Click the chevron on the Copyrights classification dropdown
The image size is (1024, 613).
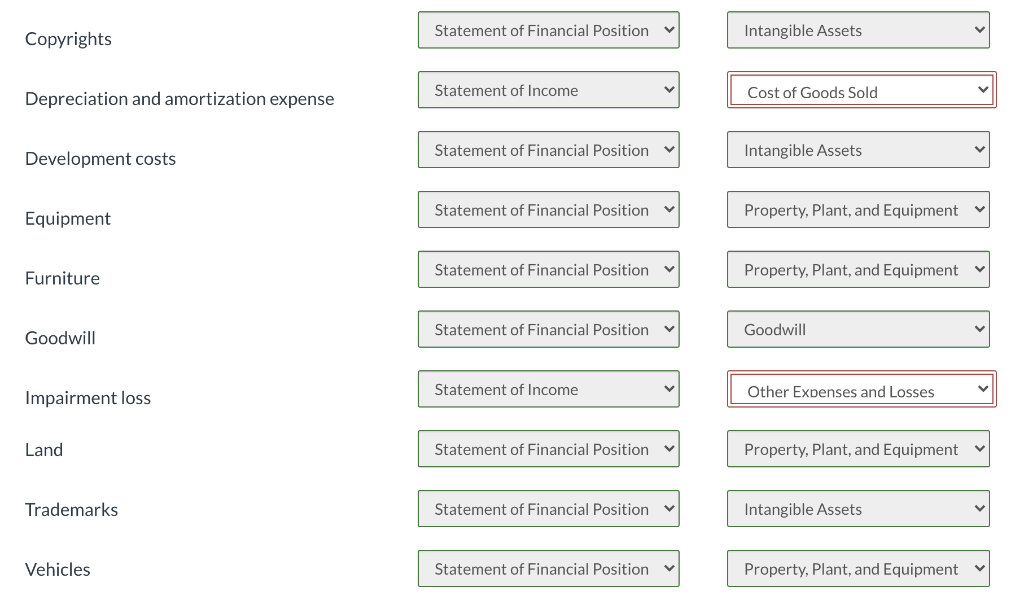click(978, 30)
